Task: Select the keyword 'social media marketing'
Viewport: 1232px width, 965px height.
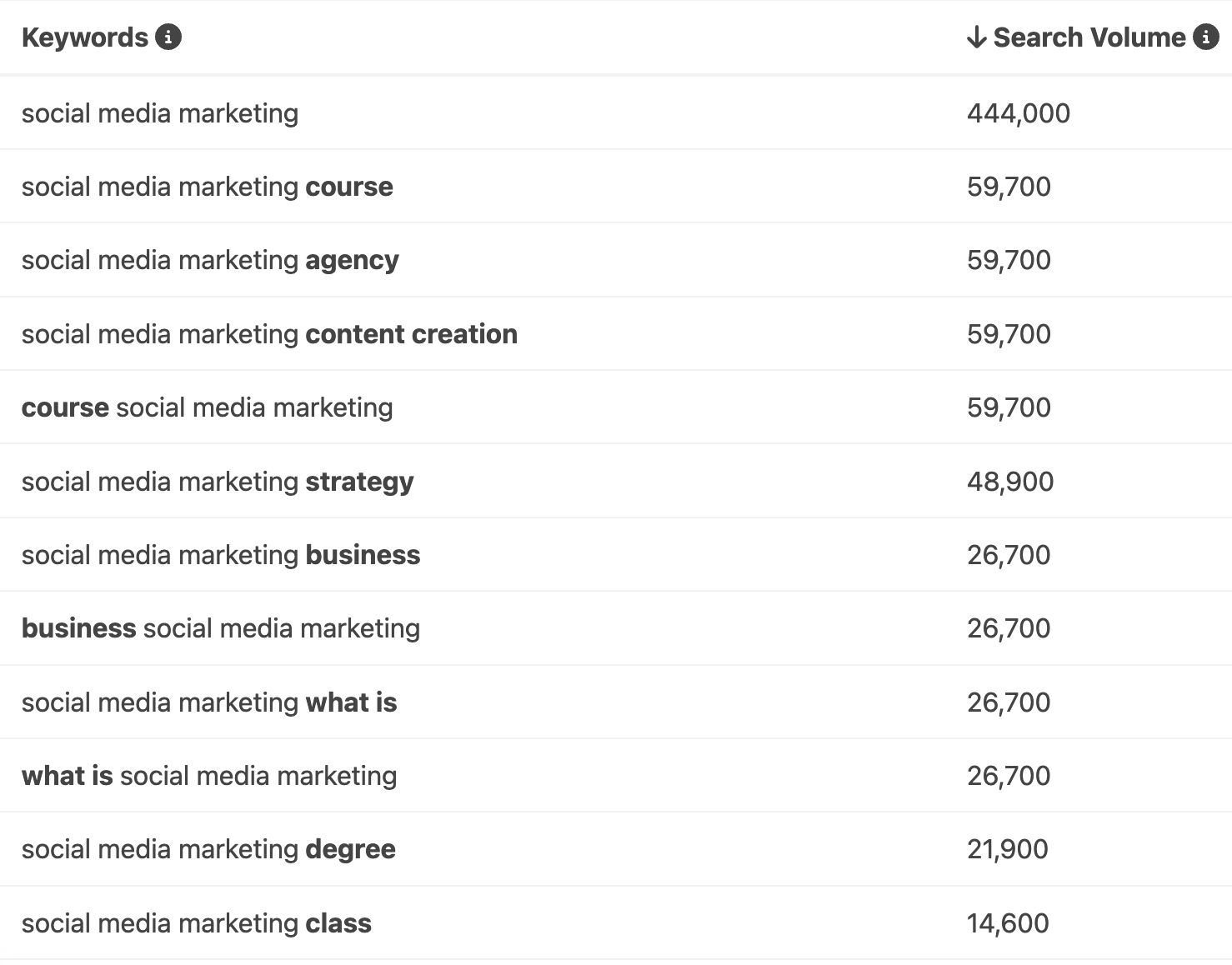Action: point(160,112)
